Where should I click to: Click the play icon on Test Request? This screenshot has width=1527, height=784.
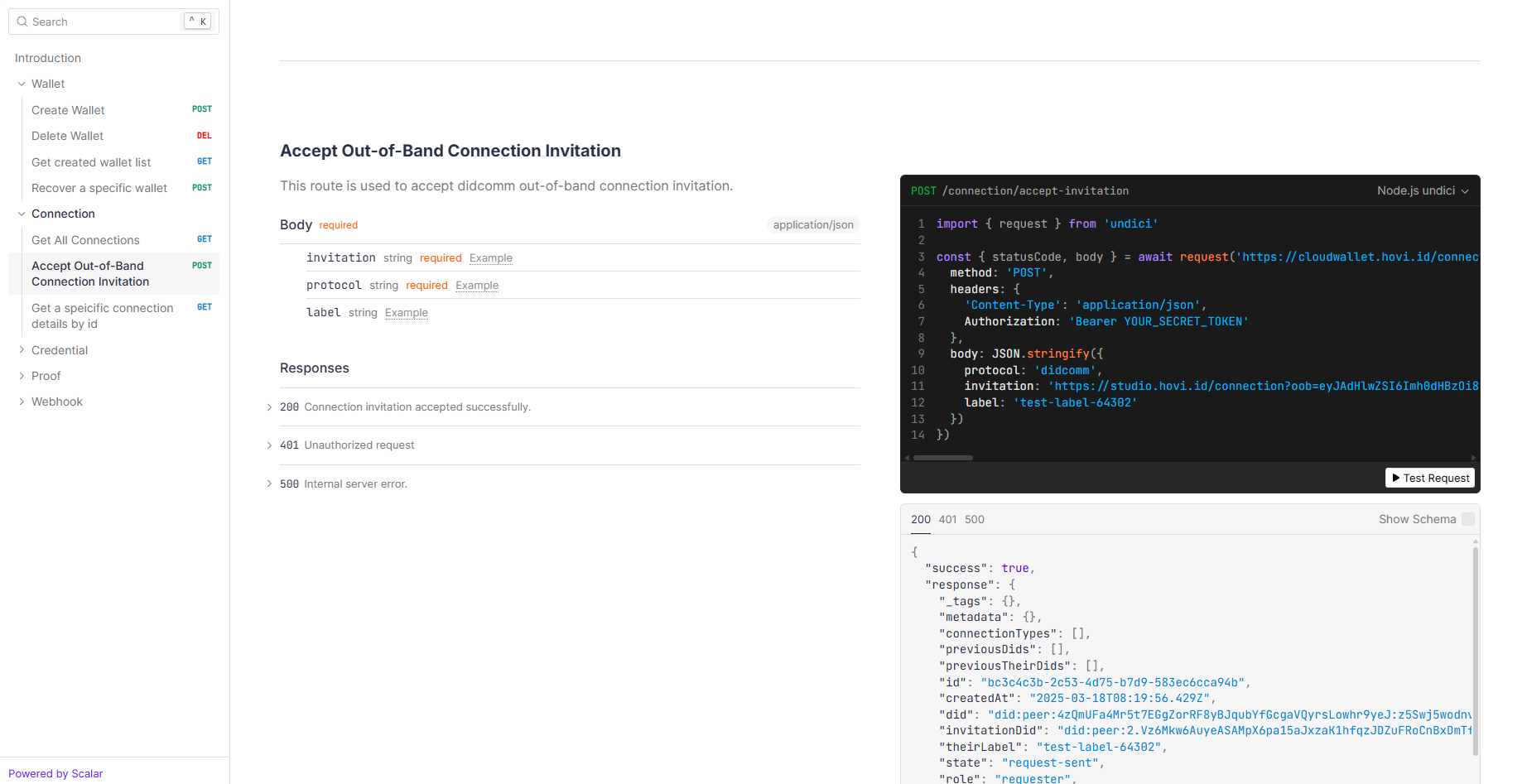coord(1396,478)
